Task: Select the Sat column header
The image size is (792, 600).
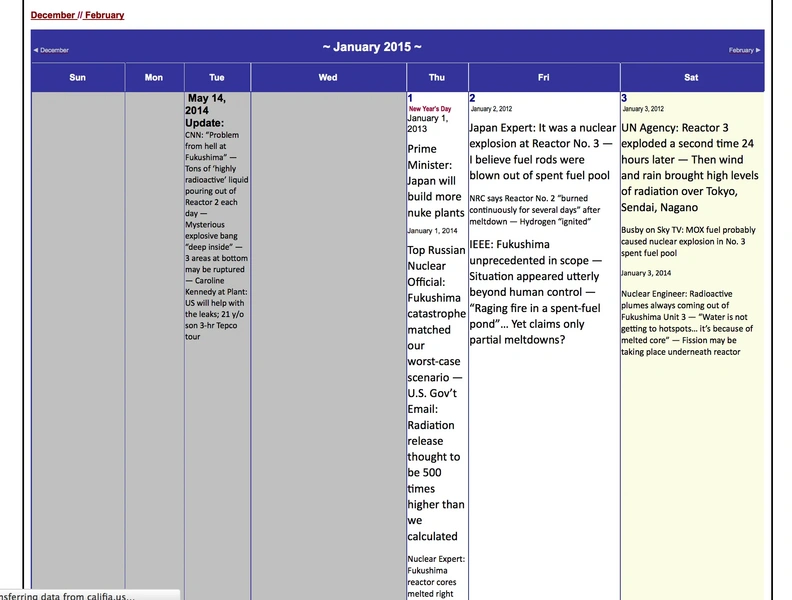Action: pyautogui.click(x=691, y=77)
